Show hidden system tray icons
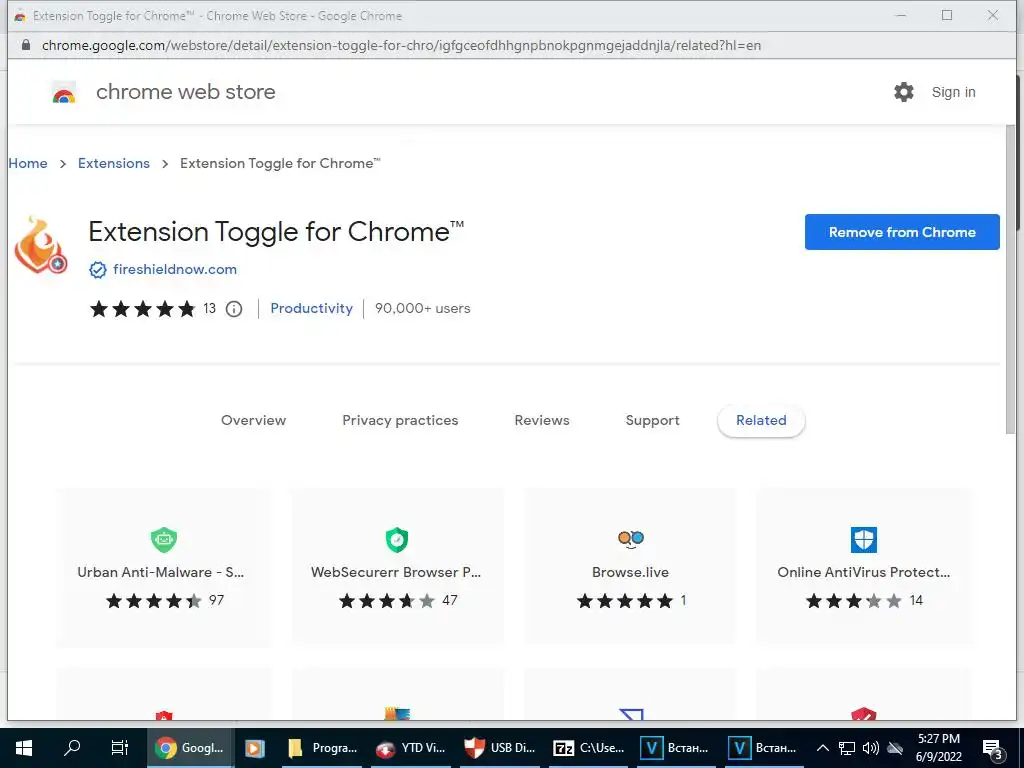Image resolution: width=1024 pixels, height=768 pixels. tap(823, 748)
